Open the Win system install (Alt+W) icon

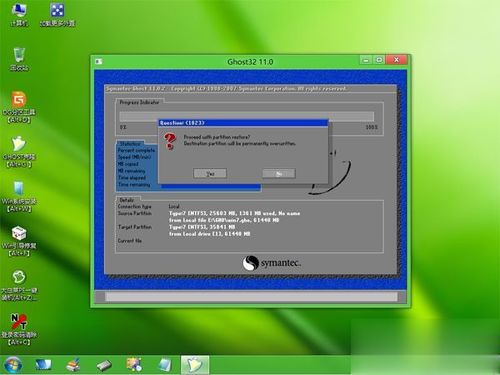pyautogui.click(x=19, y=197)
